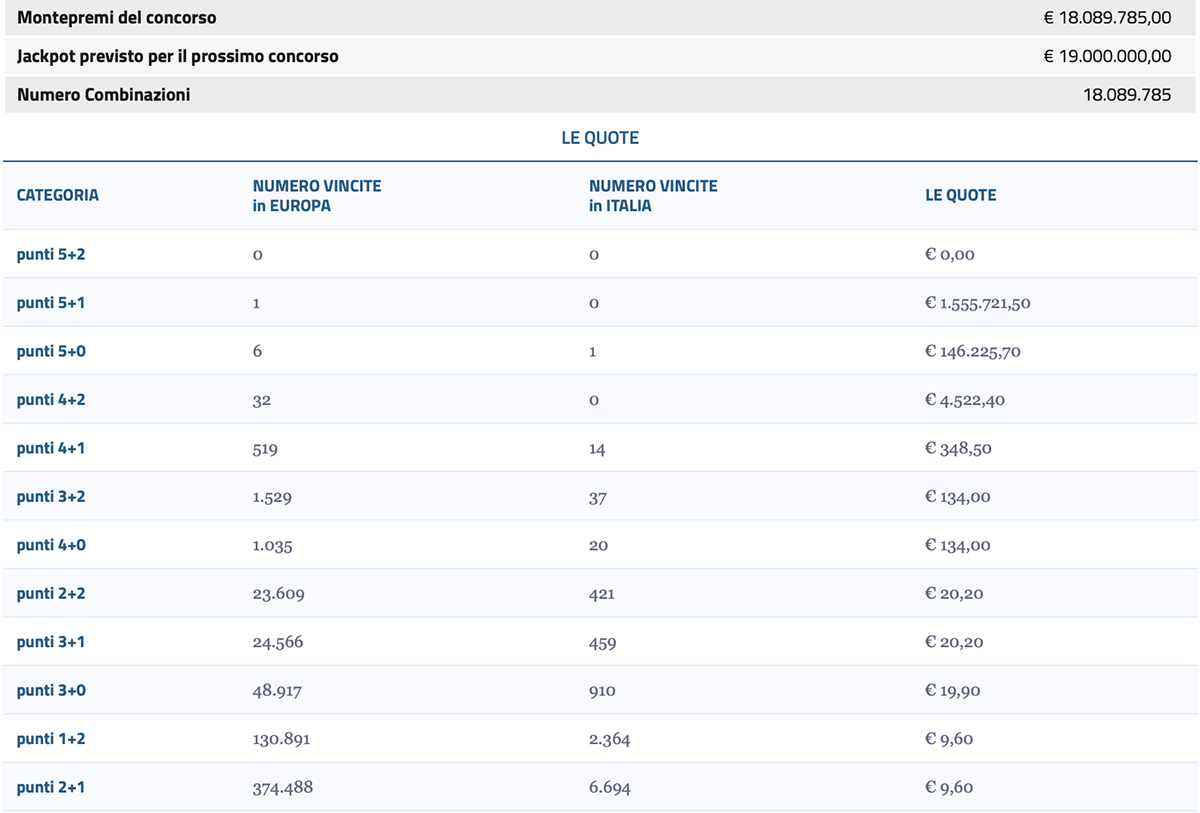Click the € 20,20 quota for punti 2+2
This screenshot has height=813, width=1200.
(x=954, y=594)
